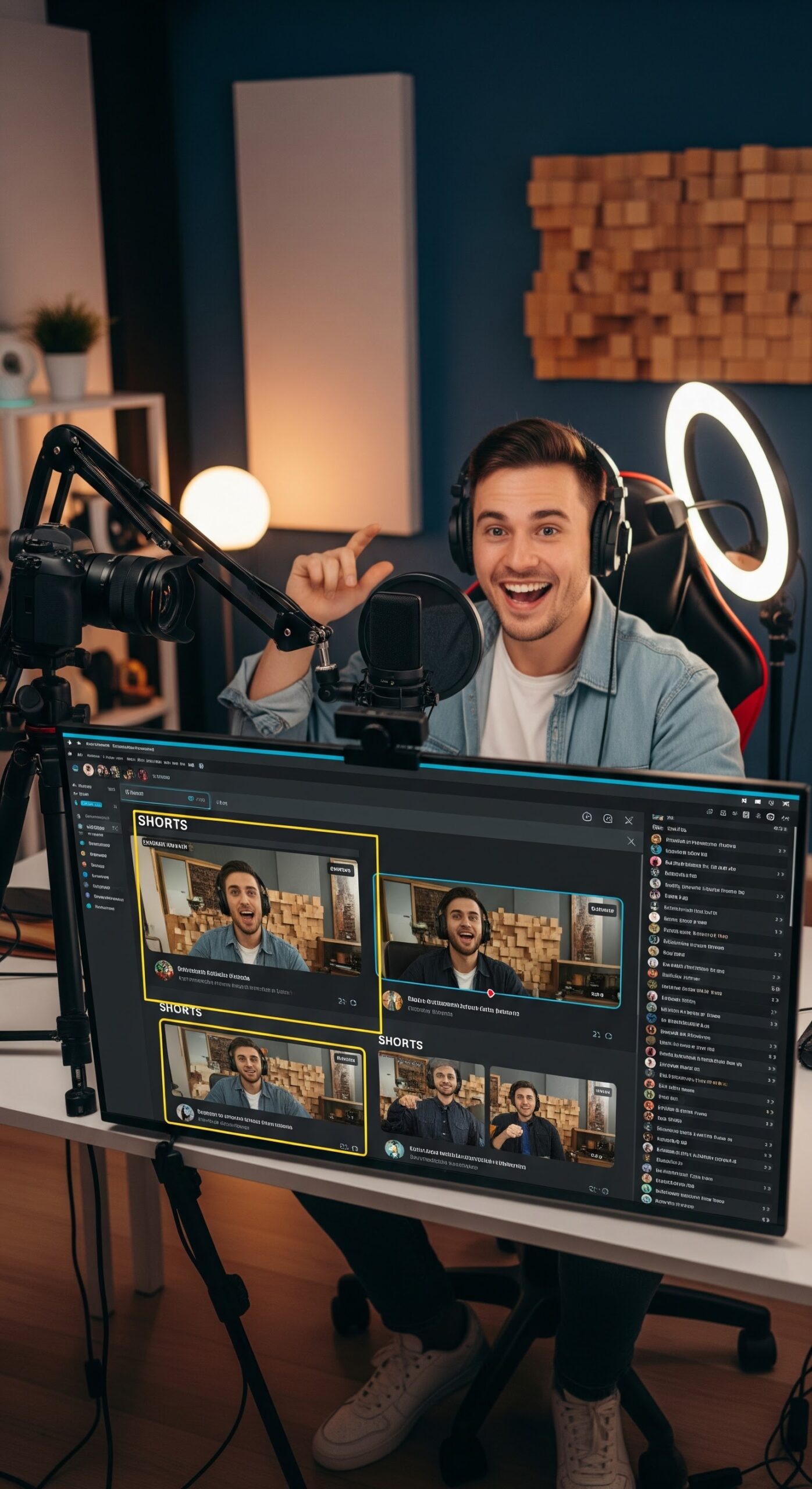
Task: Click the corner badge on the large yellow-framed thumbnail
Action: 340,870
